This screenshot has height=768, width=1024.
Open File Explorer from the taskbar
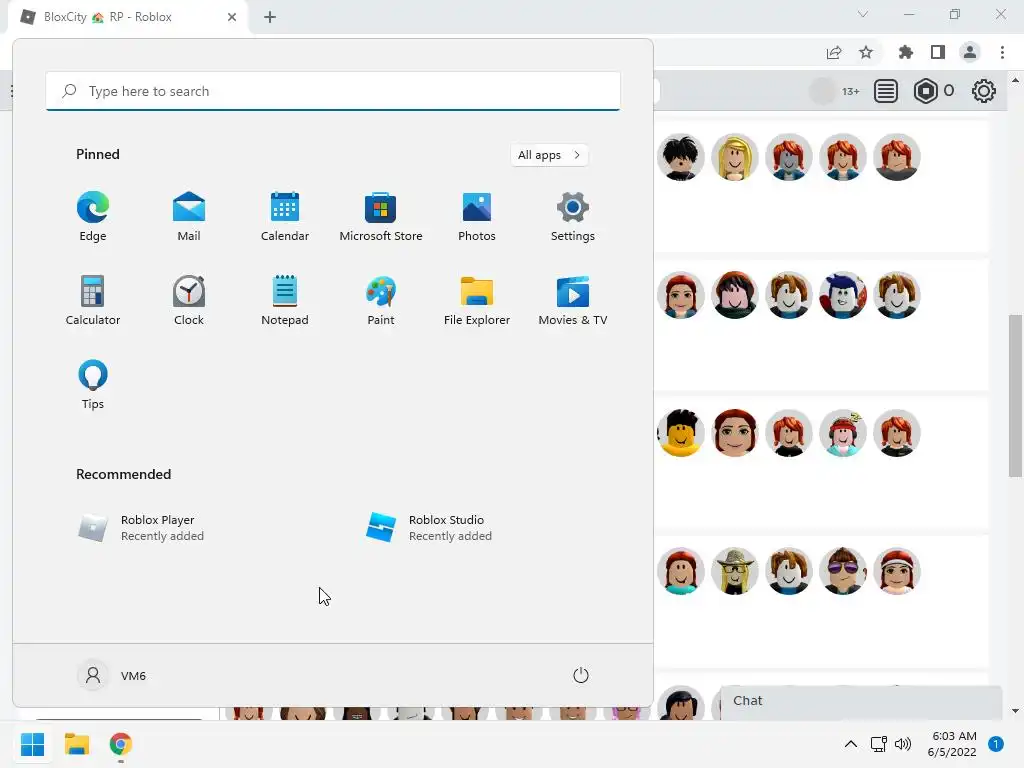(x=76, y=744)
